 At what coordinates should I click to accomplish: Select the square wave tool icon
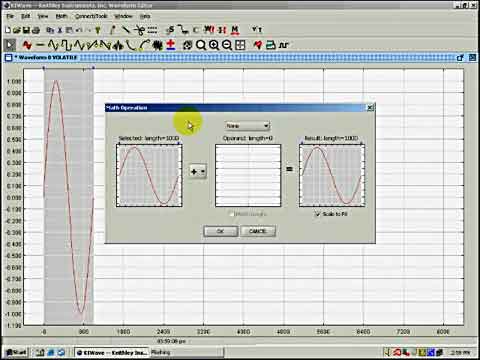pos(66,45)
